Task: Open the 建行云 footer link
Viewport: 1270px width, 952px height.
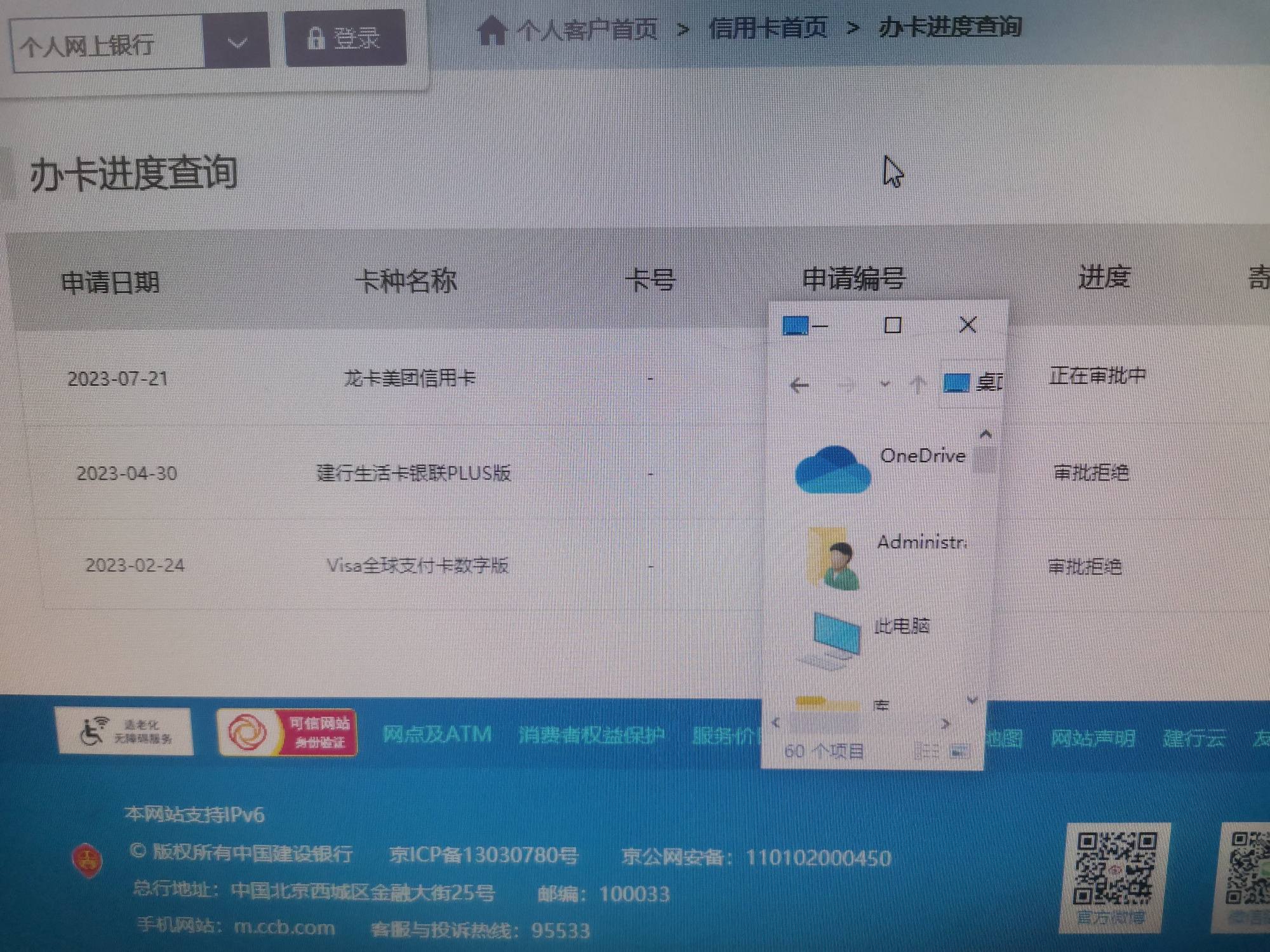Action: point(1194,738)
